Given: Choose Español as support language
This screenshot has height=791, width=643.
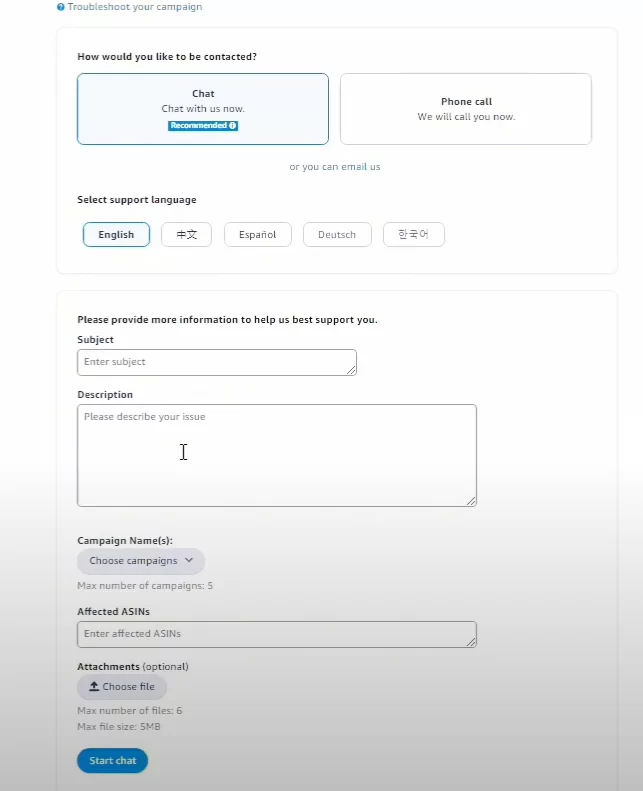Looking at the screenshot, I should (x=258, y=235).
